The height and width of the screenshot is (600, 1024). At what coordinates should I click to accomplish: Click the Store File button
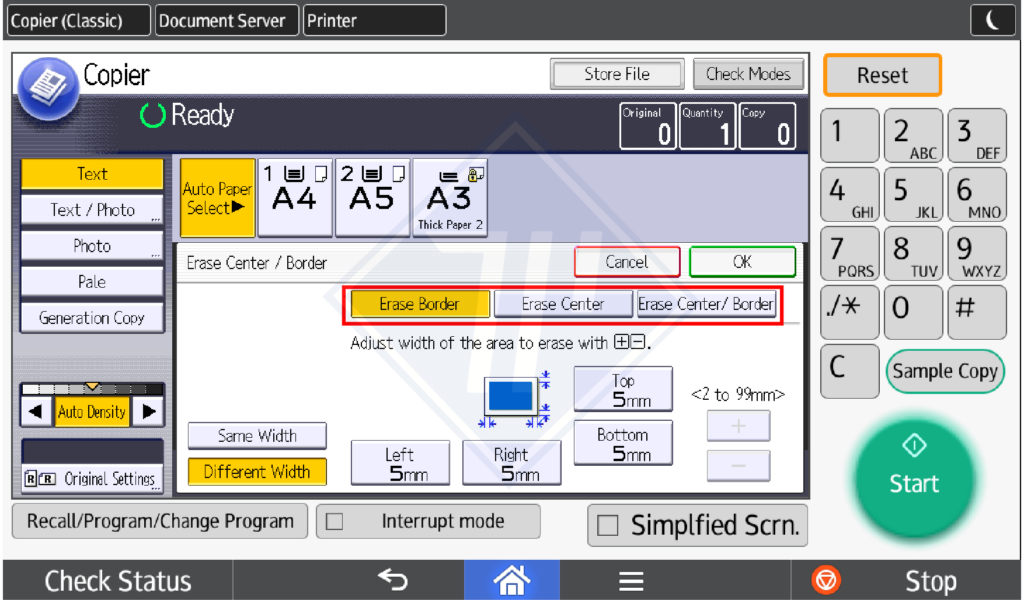tap(617, 74)
